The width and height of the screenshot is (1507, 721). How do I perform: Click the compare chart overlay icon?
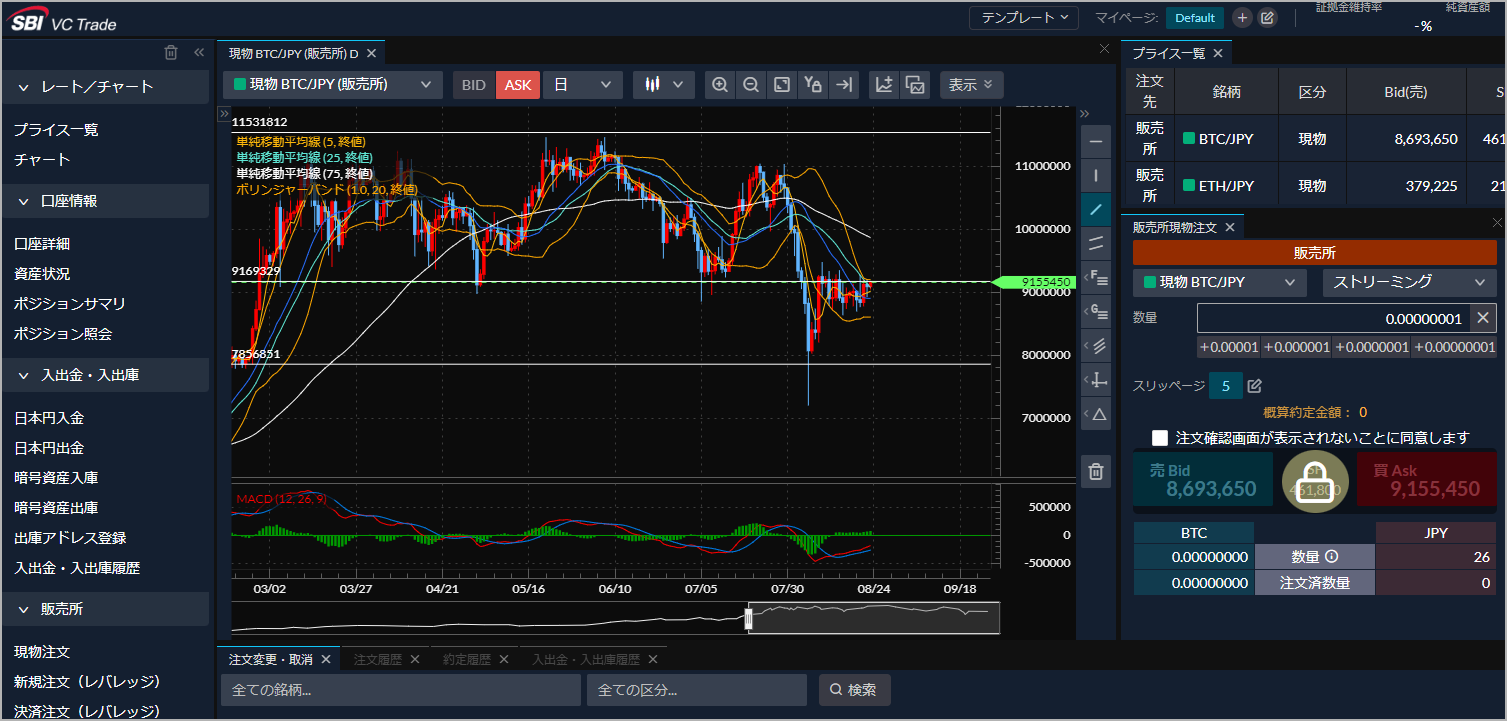coord(915,85)
